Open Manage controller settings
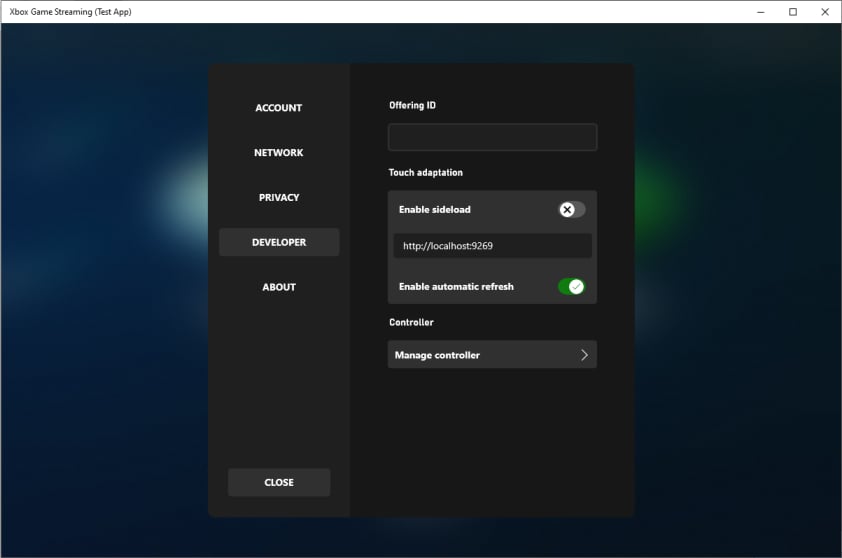 [492, 354]
